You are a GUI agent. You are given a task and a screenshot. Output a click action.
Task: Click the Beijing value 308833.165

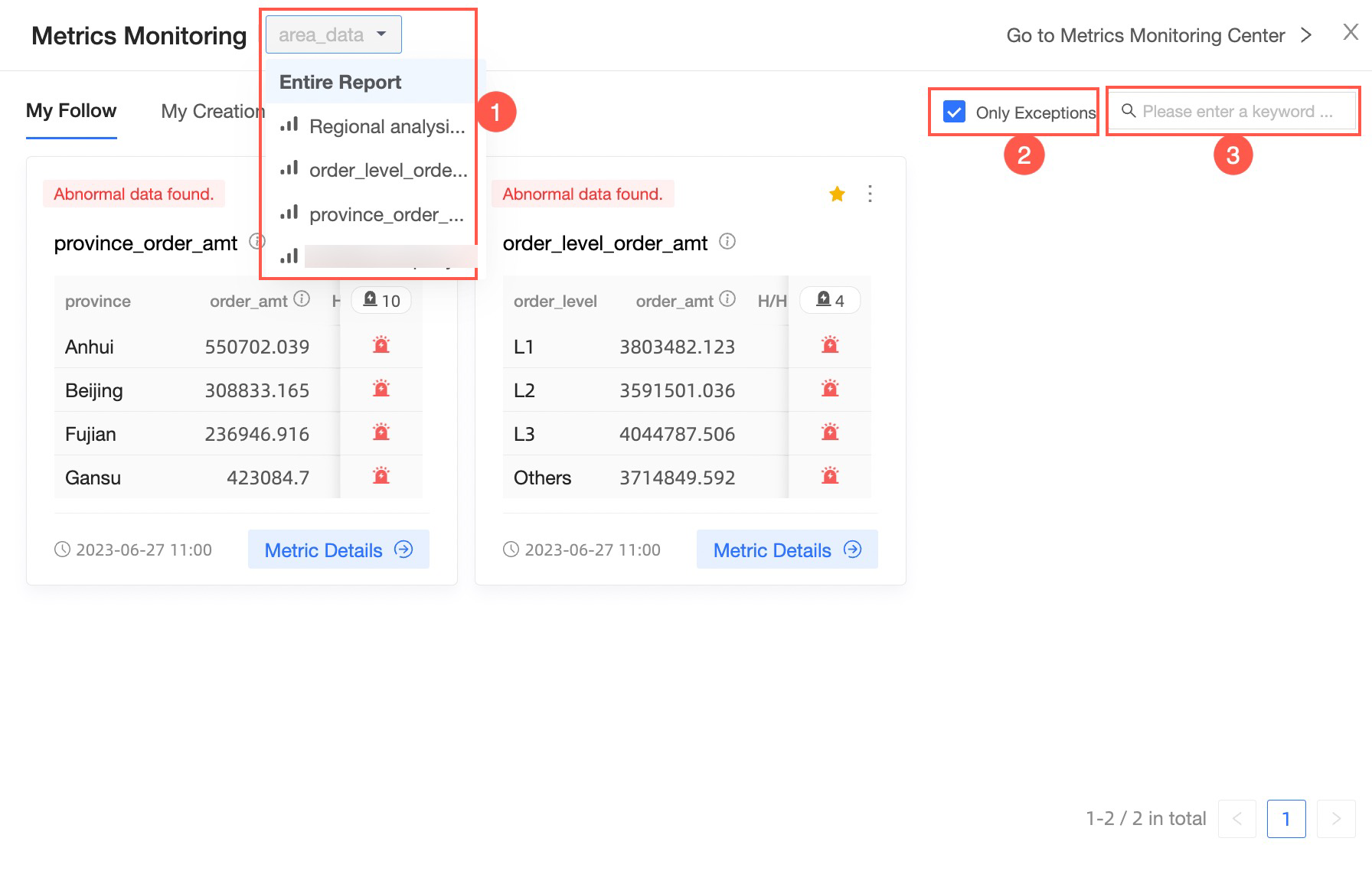click(x=257, y=390)
